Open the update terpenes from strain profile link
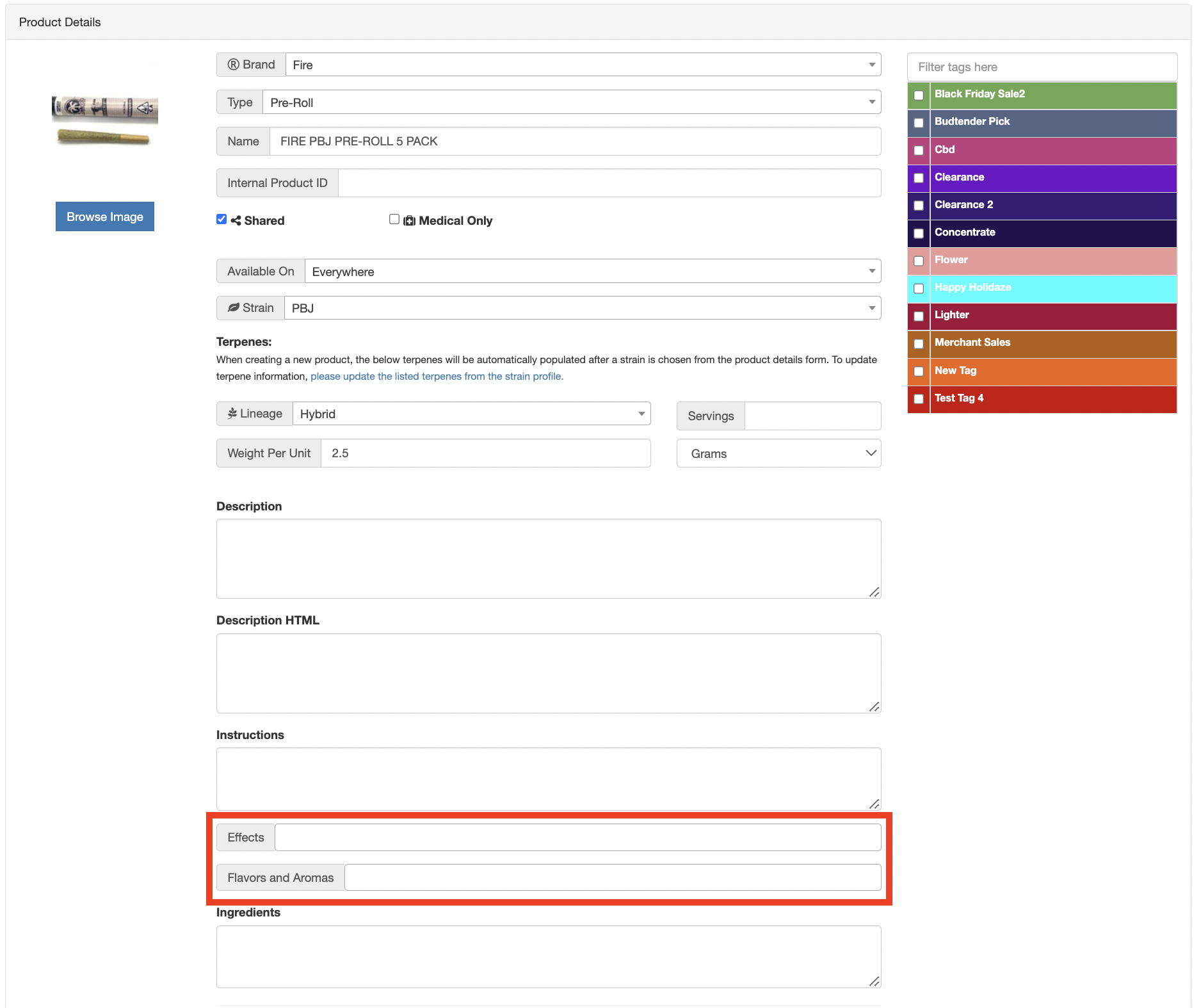Image resolution: width=1201 pixels, height=1008 pixels. coord(437,377)
